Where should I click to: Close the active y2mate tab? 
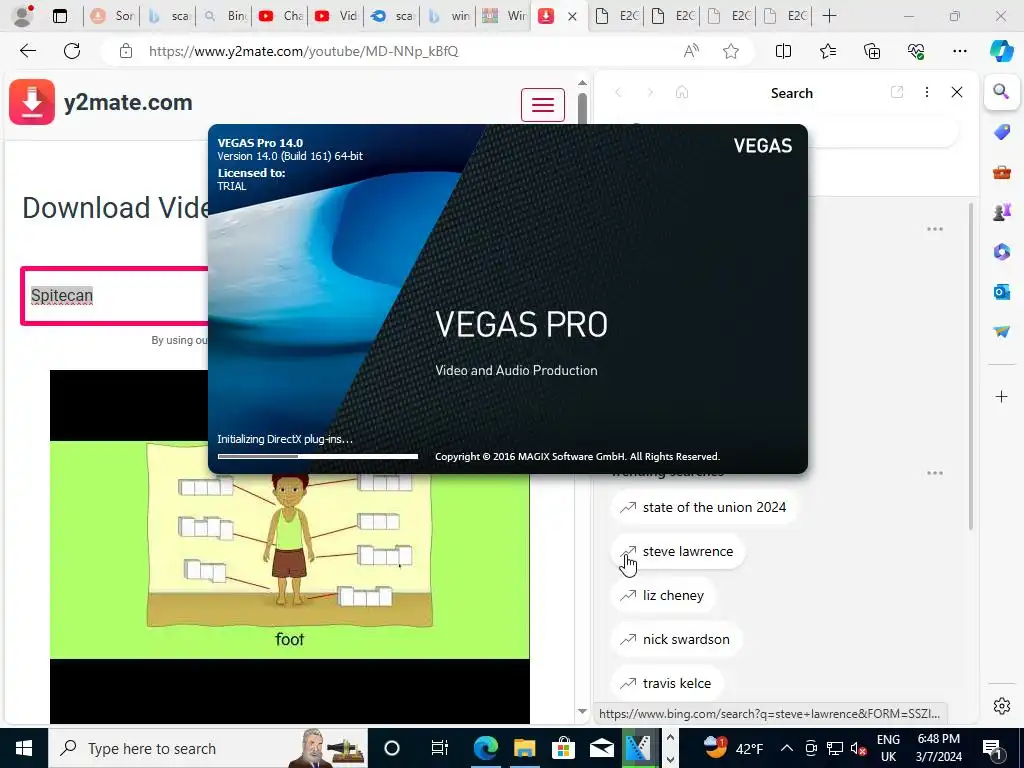click(x=572, y=16)
